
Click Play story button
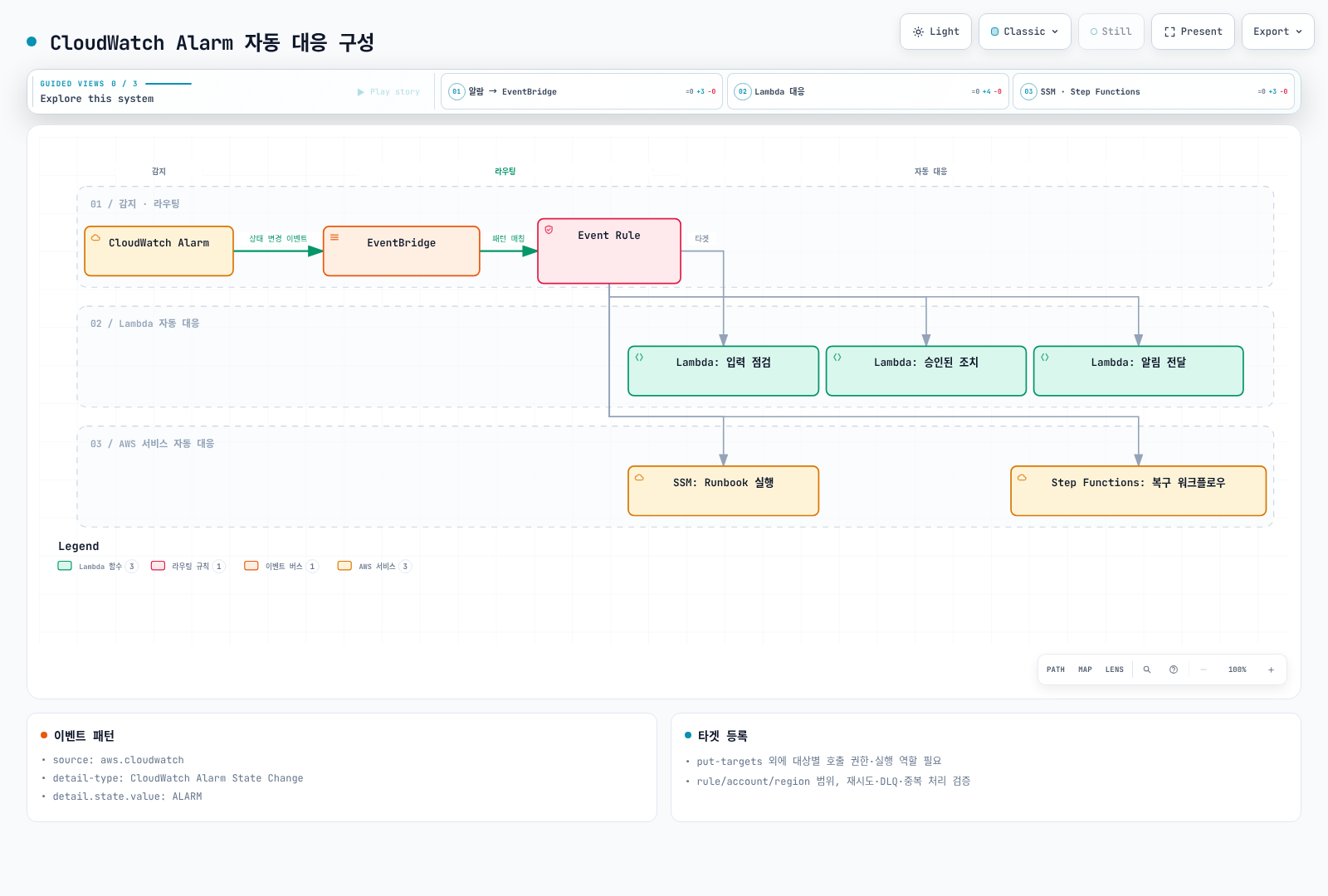pyautogui.click(x=388, y=92)
